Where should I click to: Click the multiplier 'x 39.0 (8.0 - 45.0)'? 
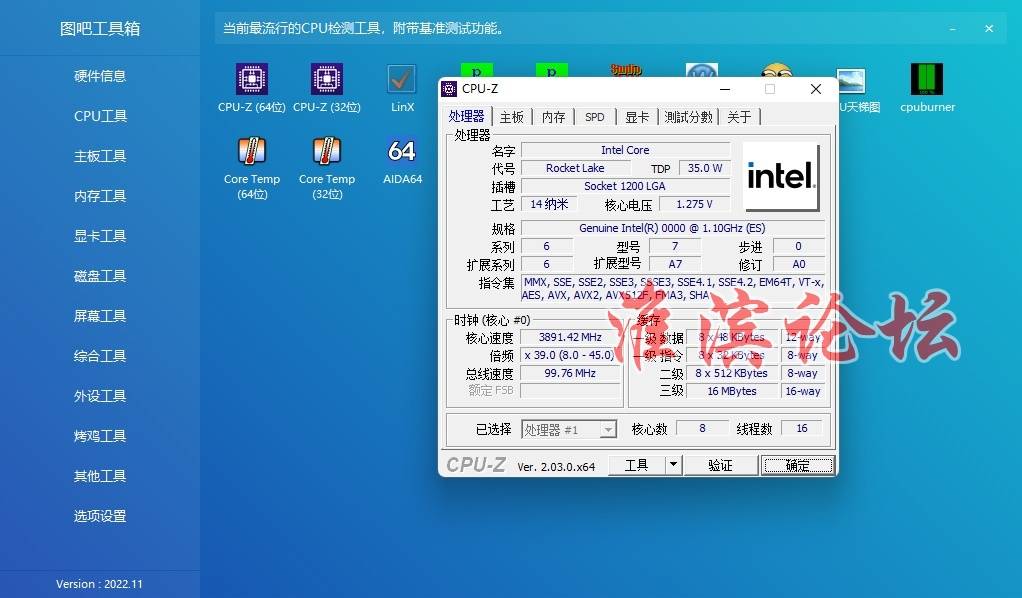pos(570,355)
